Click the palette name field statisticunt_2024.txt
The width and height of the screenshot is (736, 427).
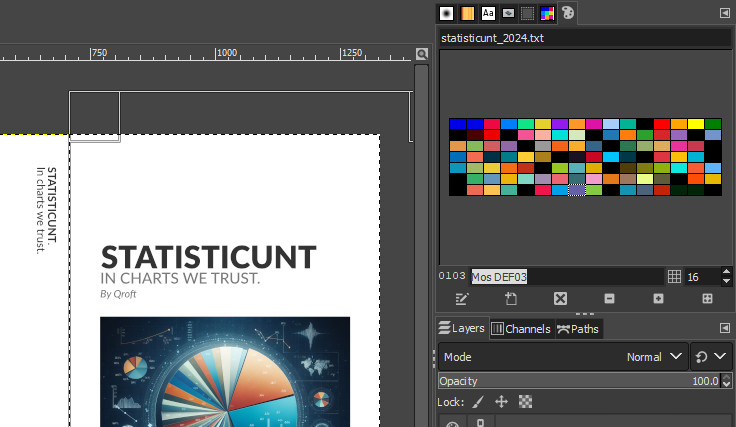pos(585,38)
